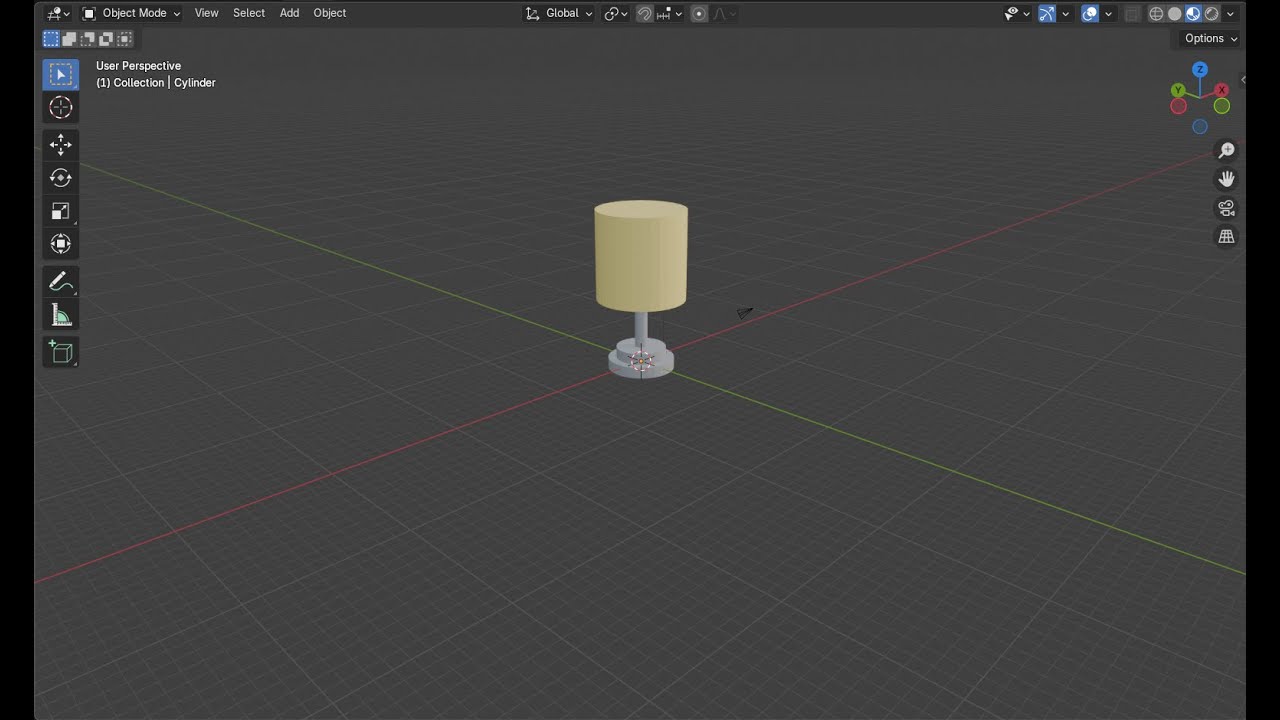Toggle the camera view icon
The height and width of the screenshot is (720, 1280).
(x=1226, y=208)
